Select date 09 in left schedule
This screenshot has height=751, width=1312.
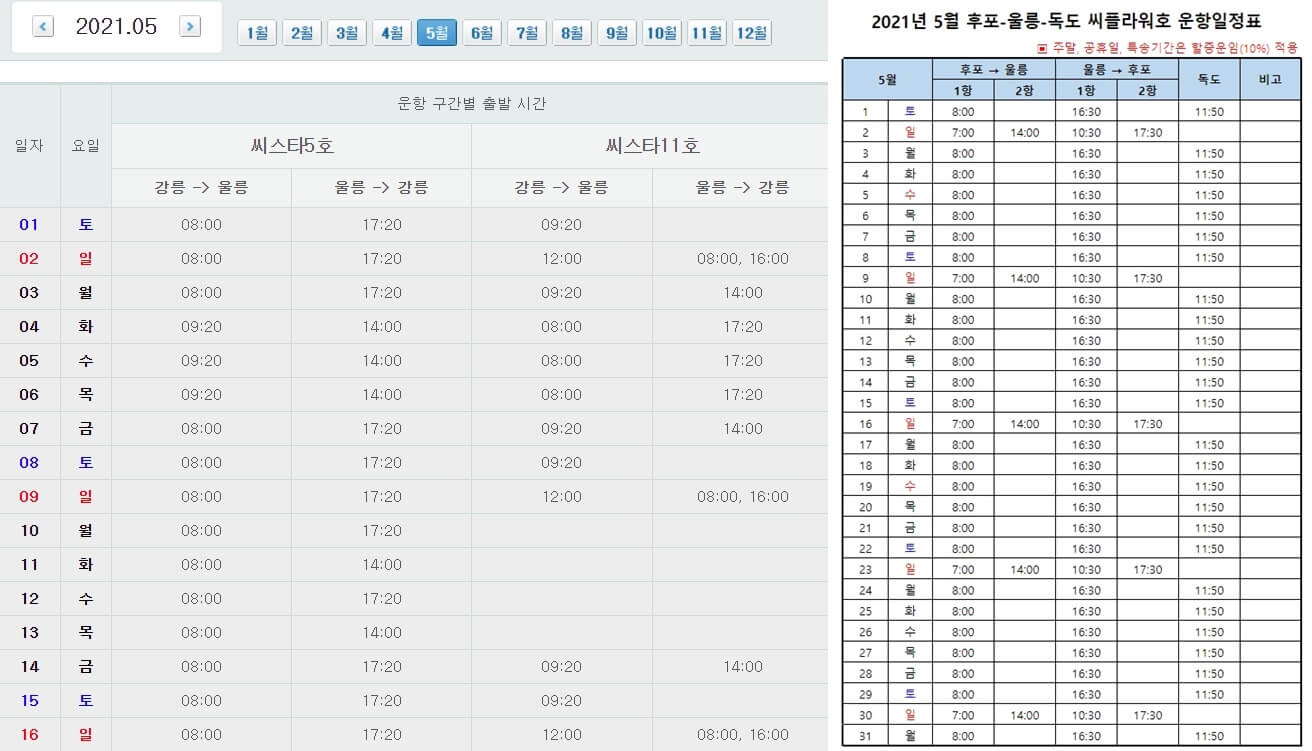(x=29, y=497)
